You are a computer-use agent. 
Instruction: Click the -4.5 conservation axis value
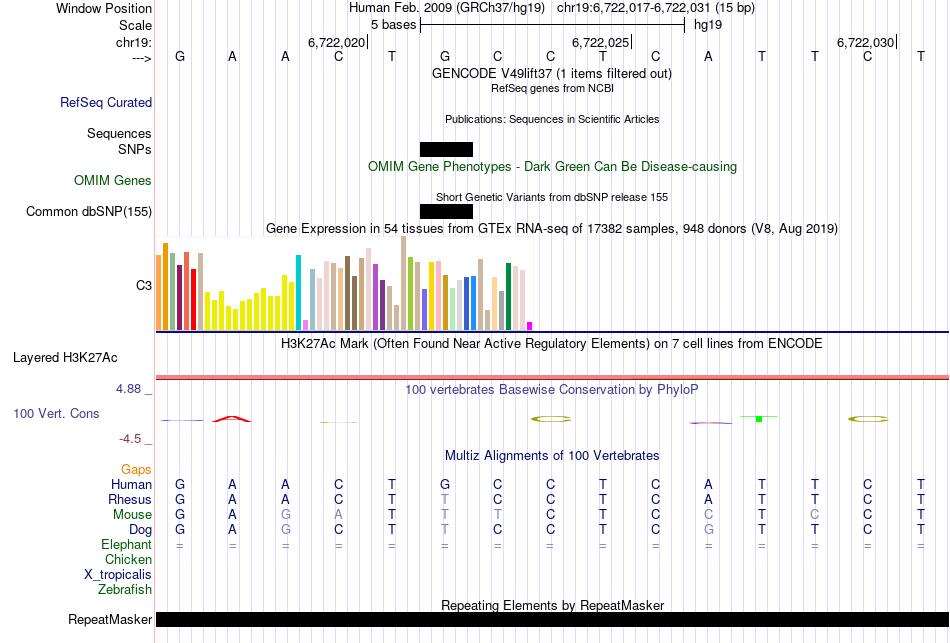130,439
